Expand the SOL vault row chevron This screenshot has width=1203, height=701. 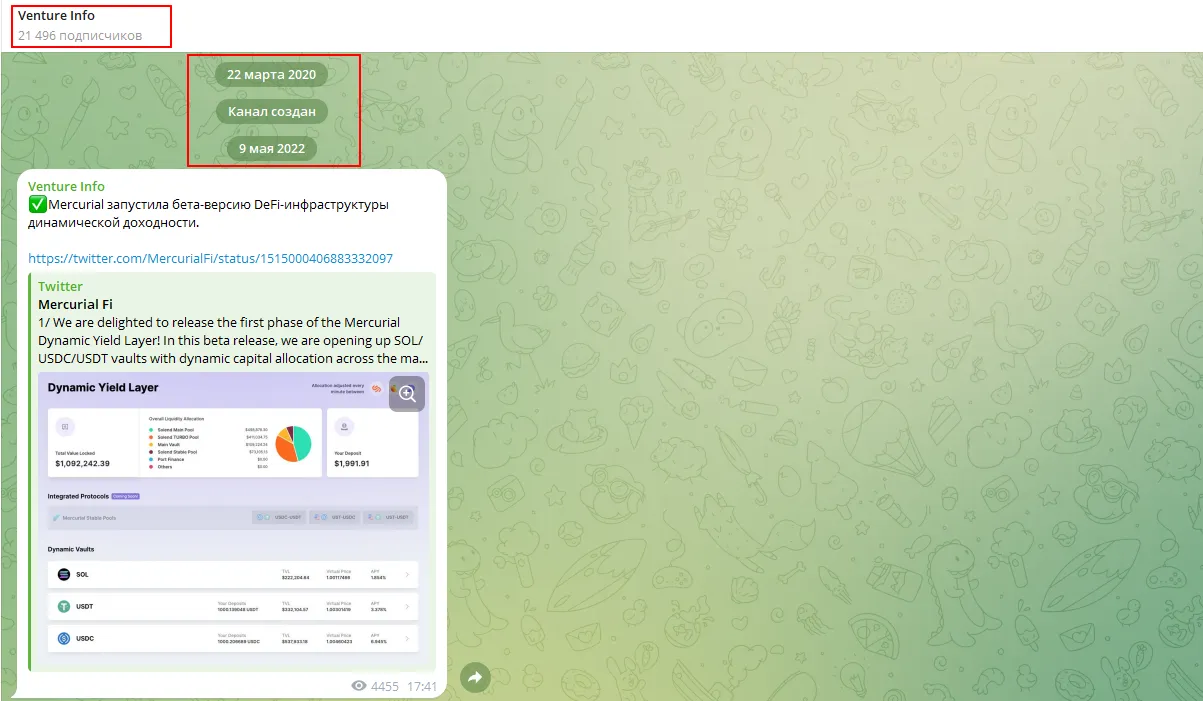tap(407, 574)
